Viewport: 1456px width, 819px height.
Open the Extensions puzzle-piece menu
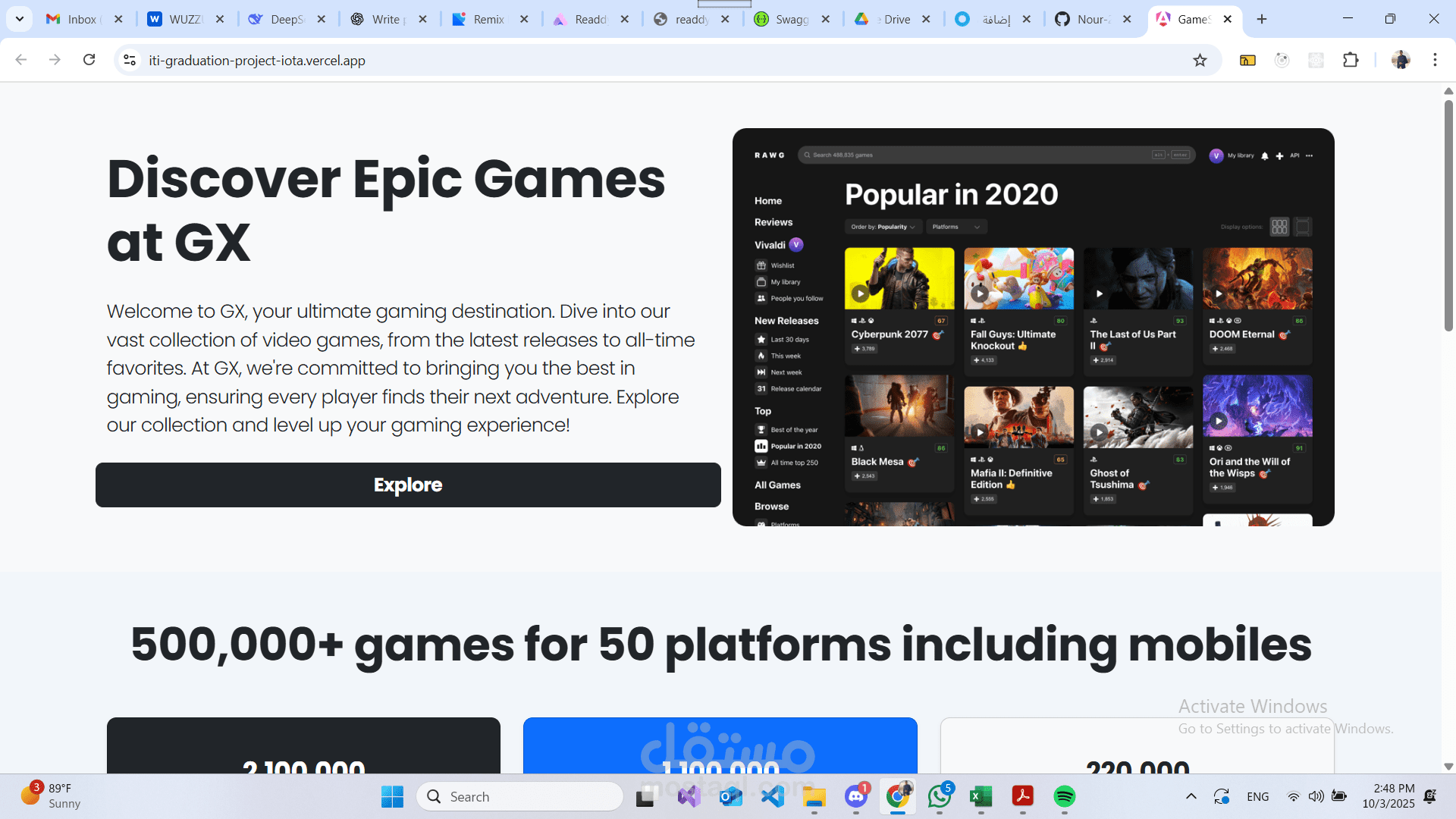(1351, 60)
